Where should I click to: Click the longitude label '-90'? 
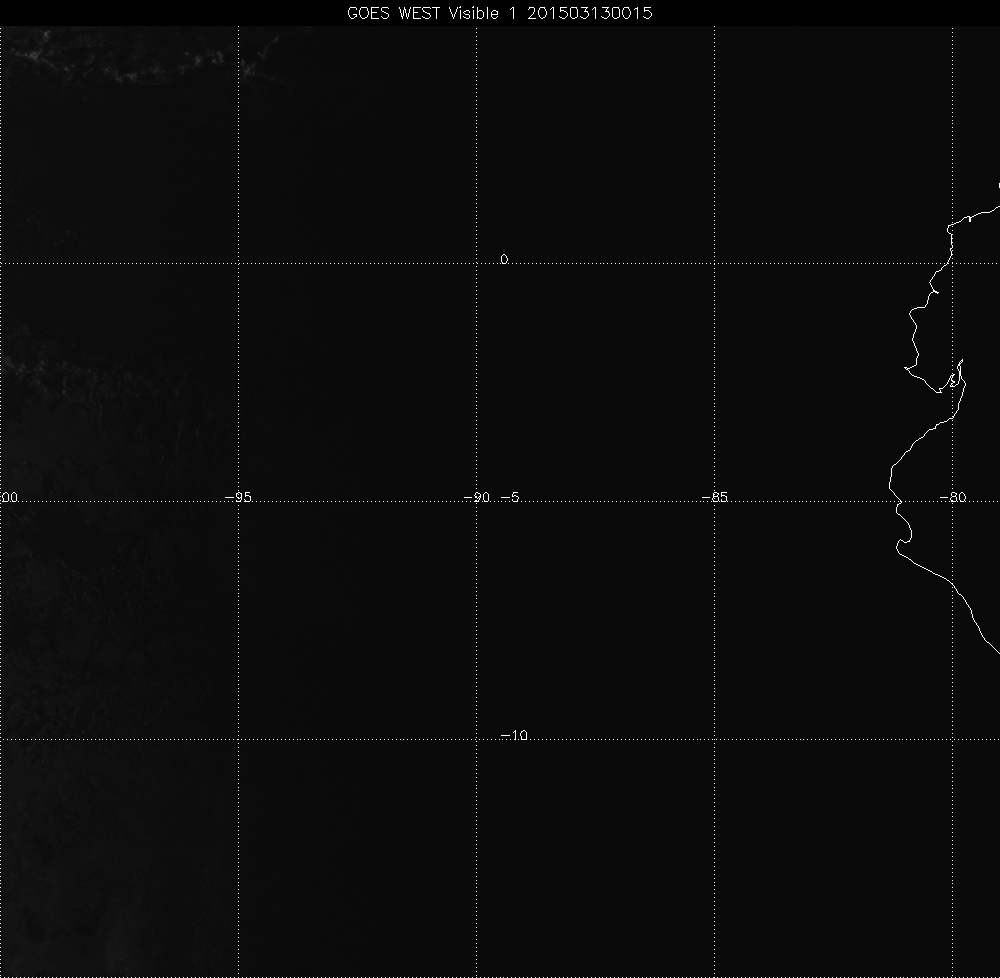476,497
